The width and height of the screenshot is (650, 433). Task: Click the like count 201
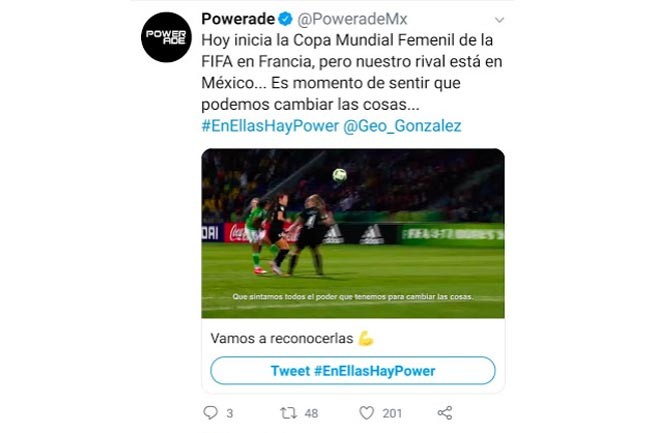392,414
